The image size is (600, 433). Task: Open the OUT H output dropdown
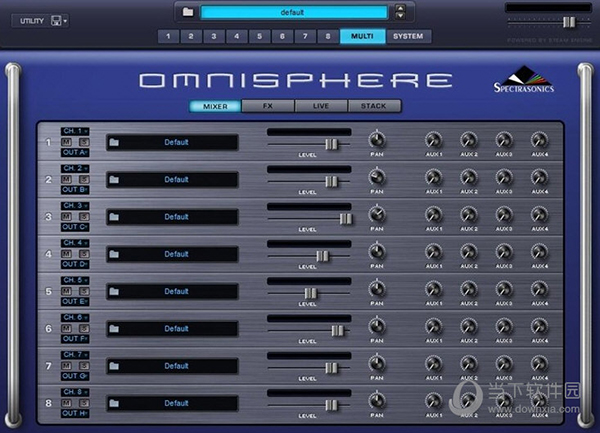pyautogui.click(x=75, y=413)
